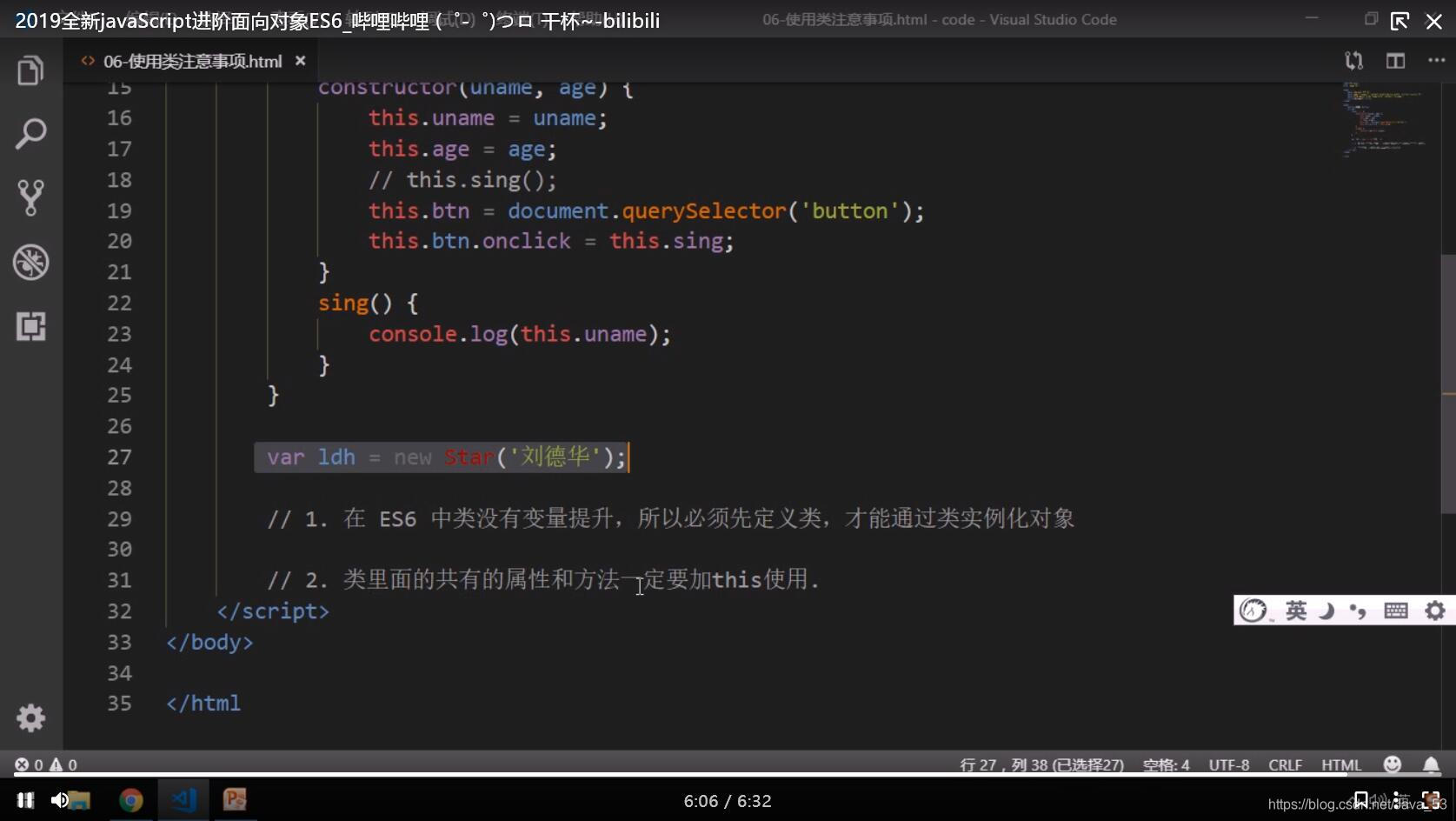Click the errors count icon in status bar
1456x821 pixels.
[21, 764]
